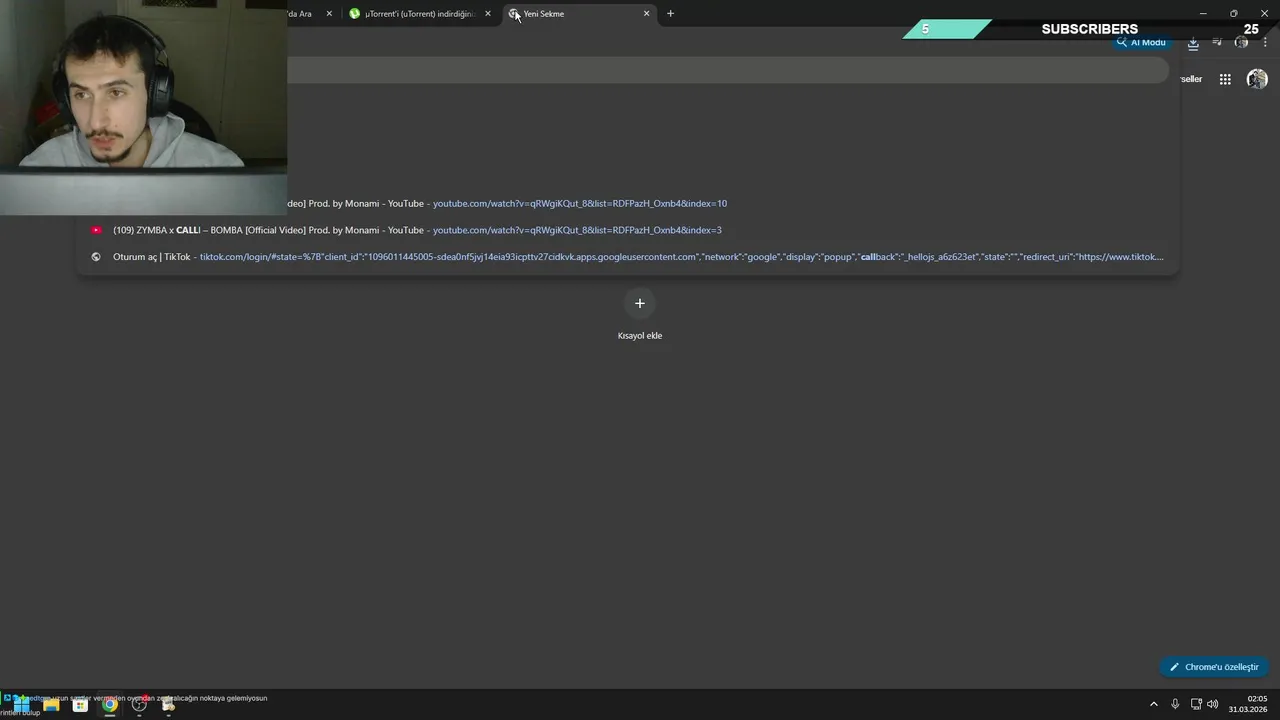Minimize the Chrome window
Screen dimensions: 1280x720
(1203, 14)
